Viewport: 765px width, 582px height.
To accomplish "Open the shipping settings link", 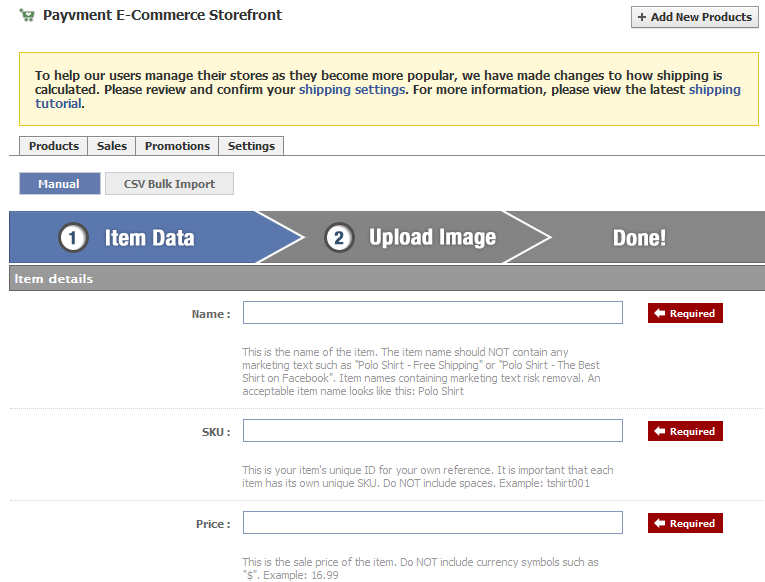I will tap(352, 89).
